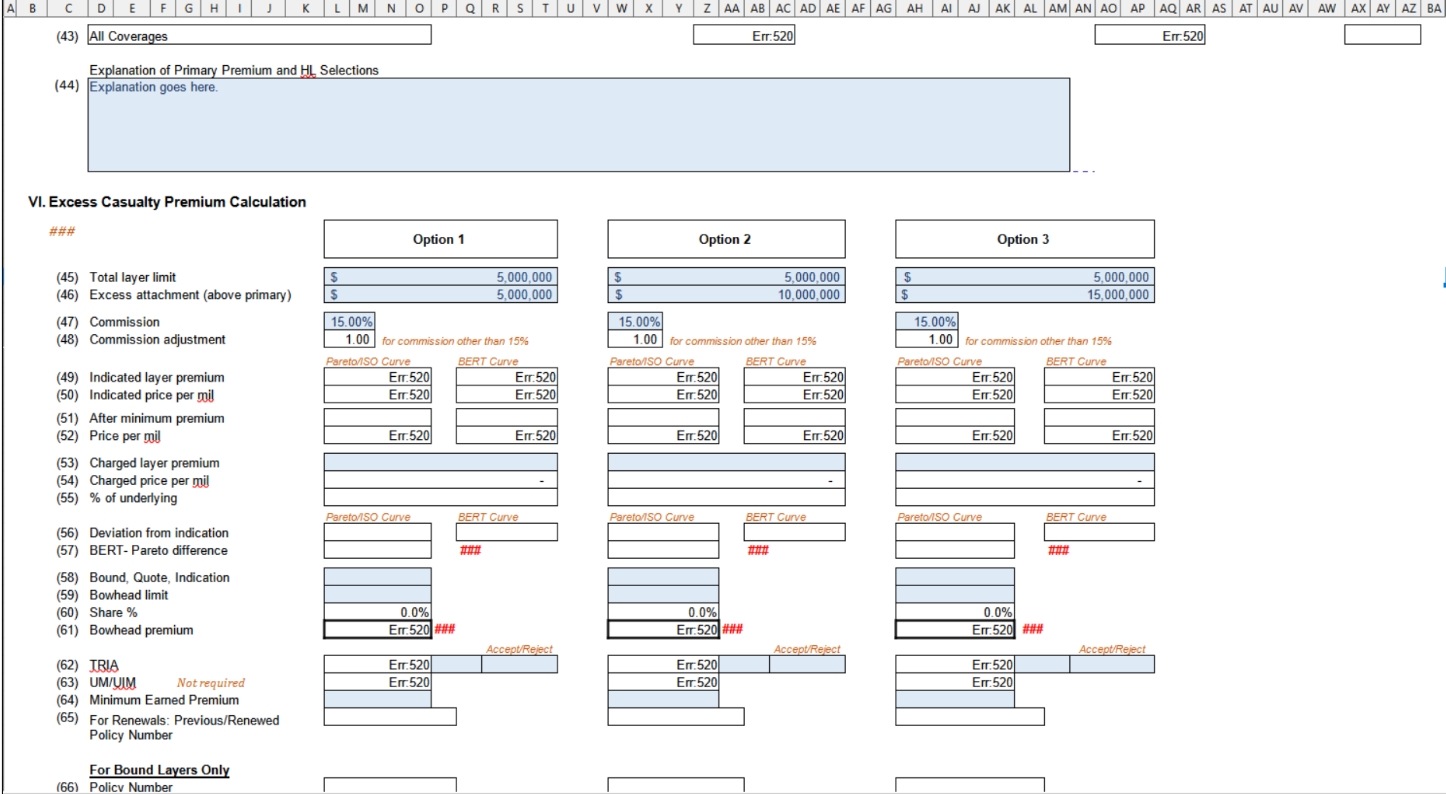Select the Option 1 Commission 15.00% cell

click(350, 322)
